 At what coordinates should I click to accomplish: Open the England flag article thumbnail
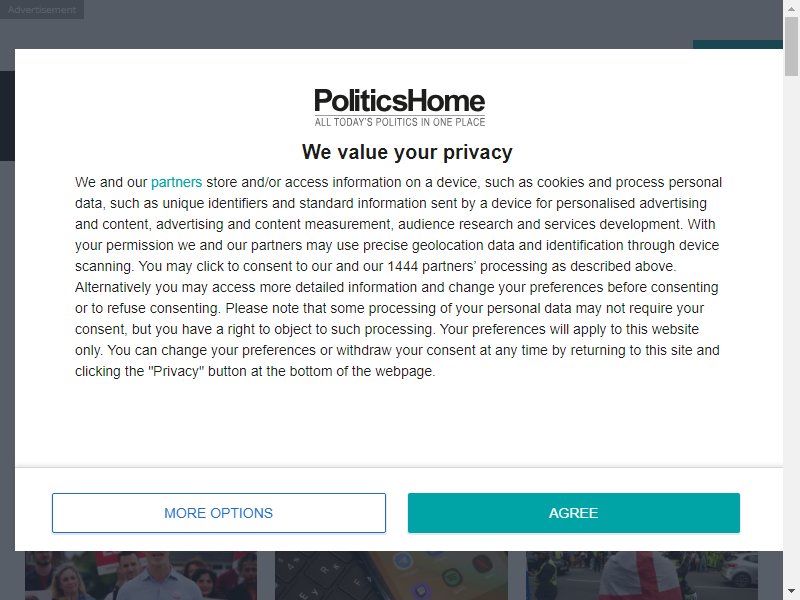[642, 576]
